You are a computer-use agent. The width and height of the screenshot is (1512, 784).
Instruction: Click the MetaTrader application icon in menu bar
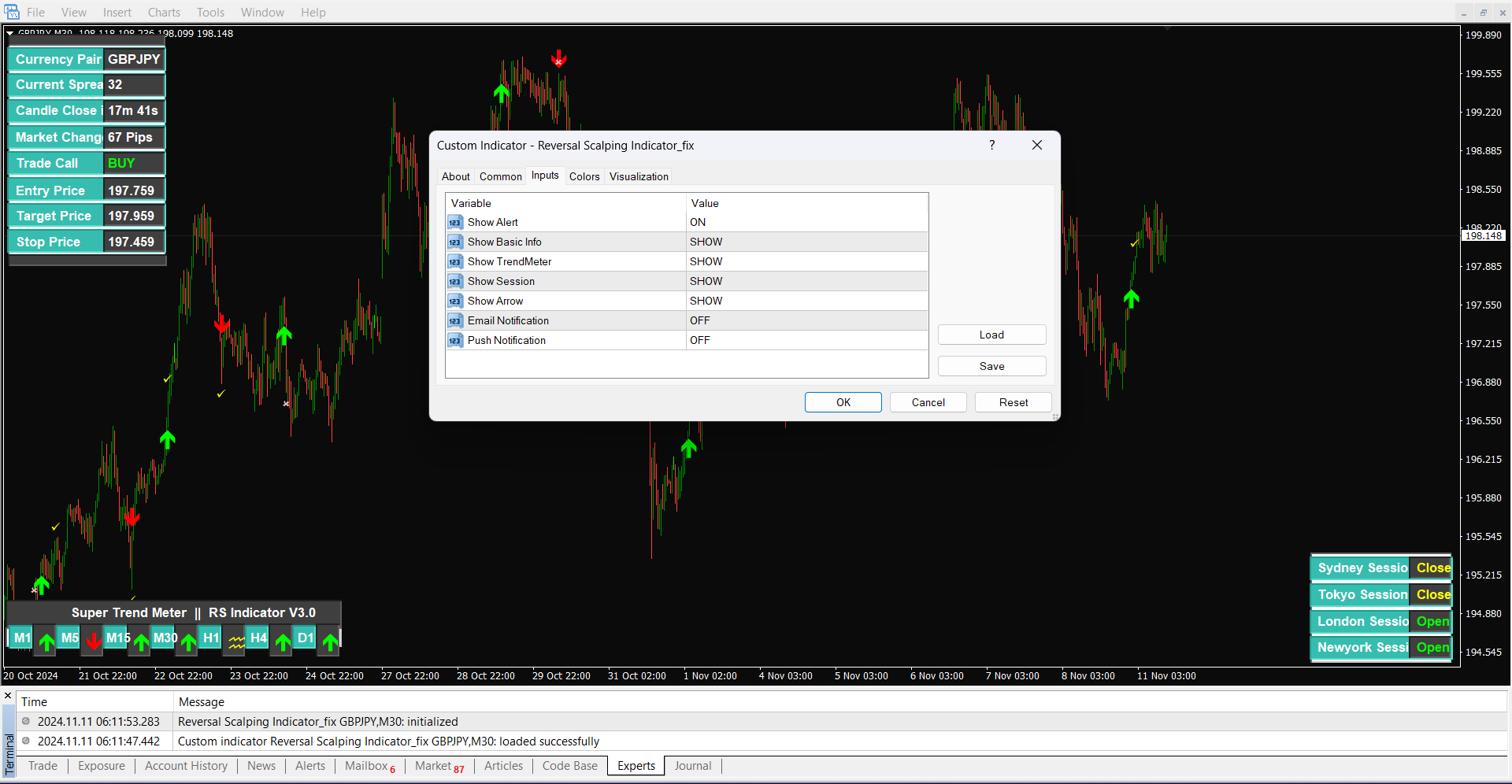pyautogui.click(x=12, y=12)
